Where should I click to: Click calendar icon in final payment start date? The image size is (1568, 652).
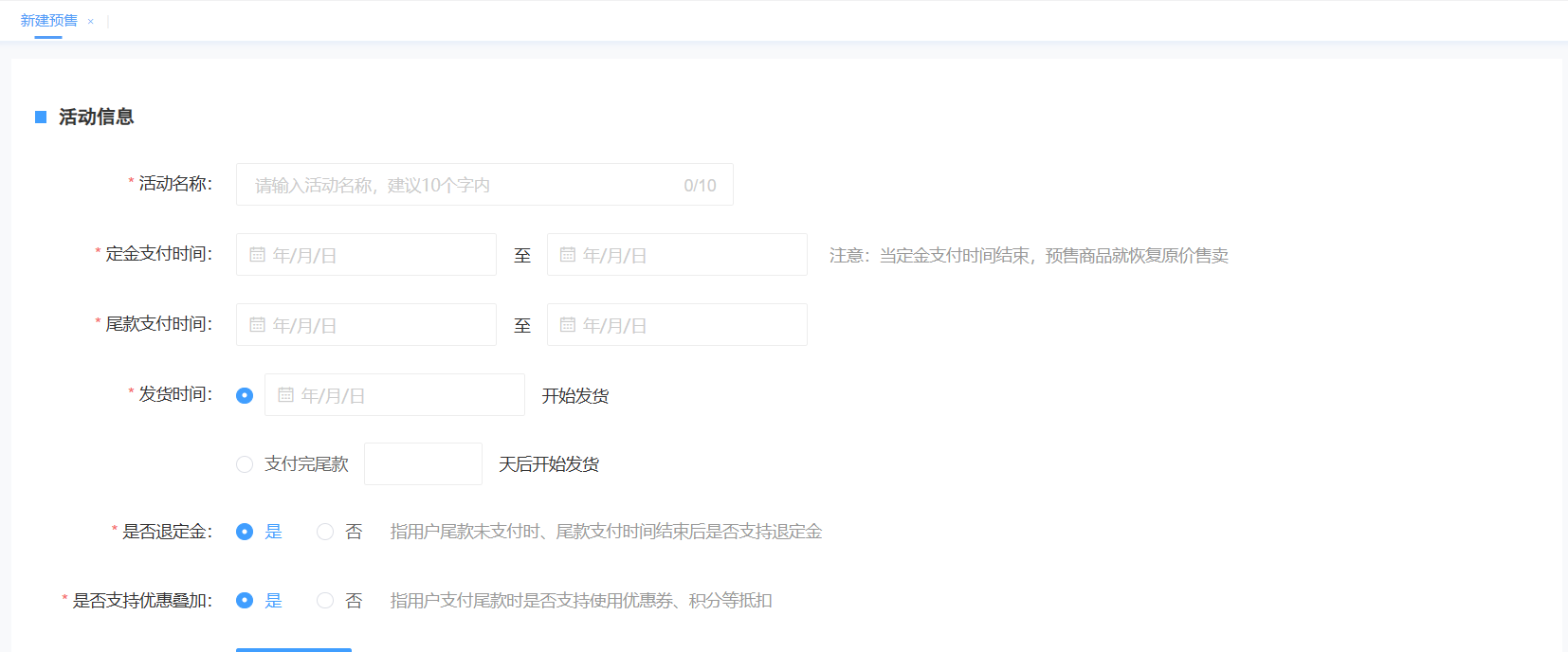(257, 325)
